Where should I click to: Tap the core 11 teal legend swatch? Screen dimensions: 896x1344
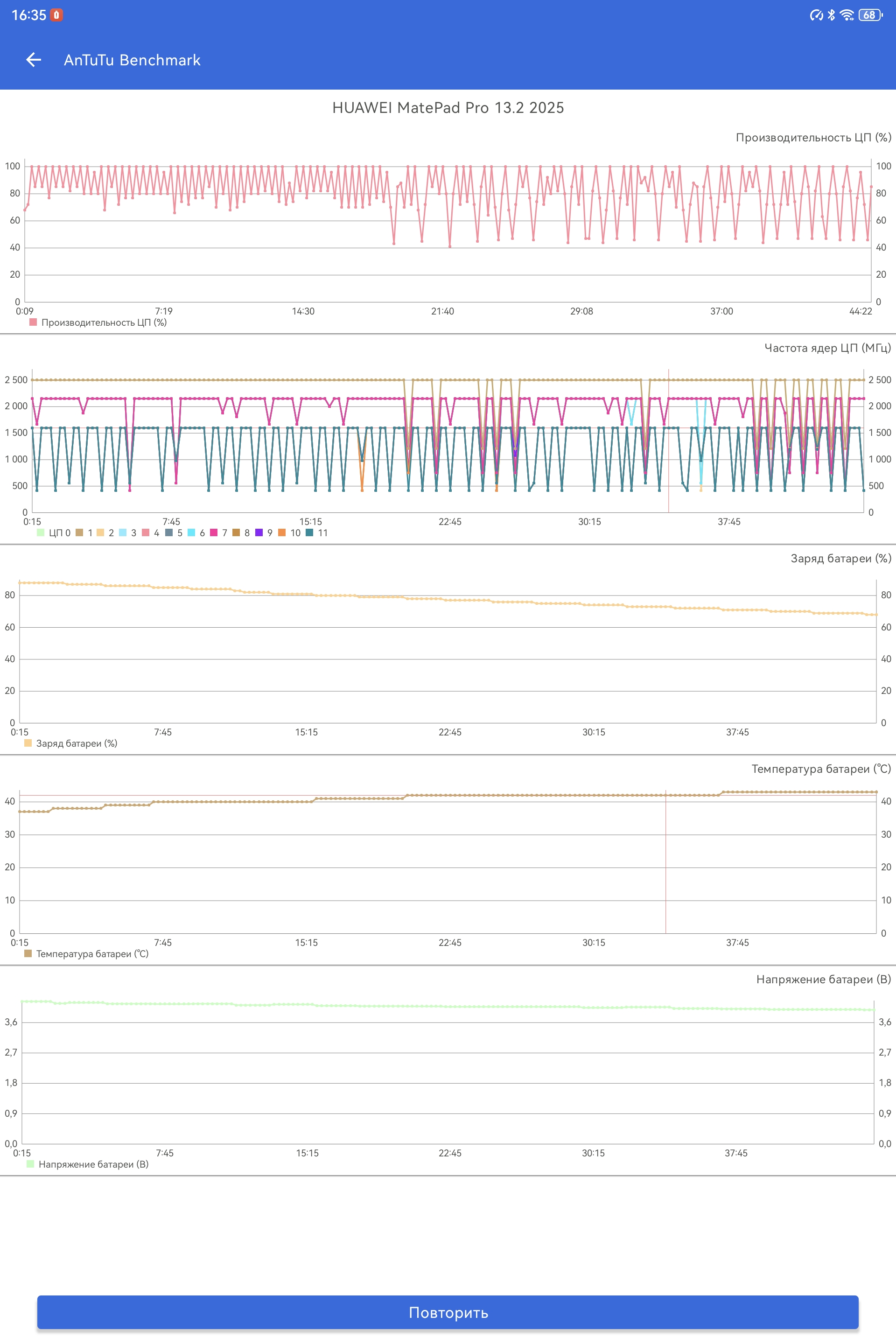point(309,532)
